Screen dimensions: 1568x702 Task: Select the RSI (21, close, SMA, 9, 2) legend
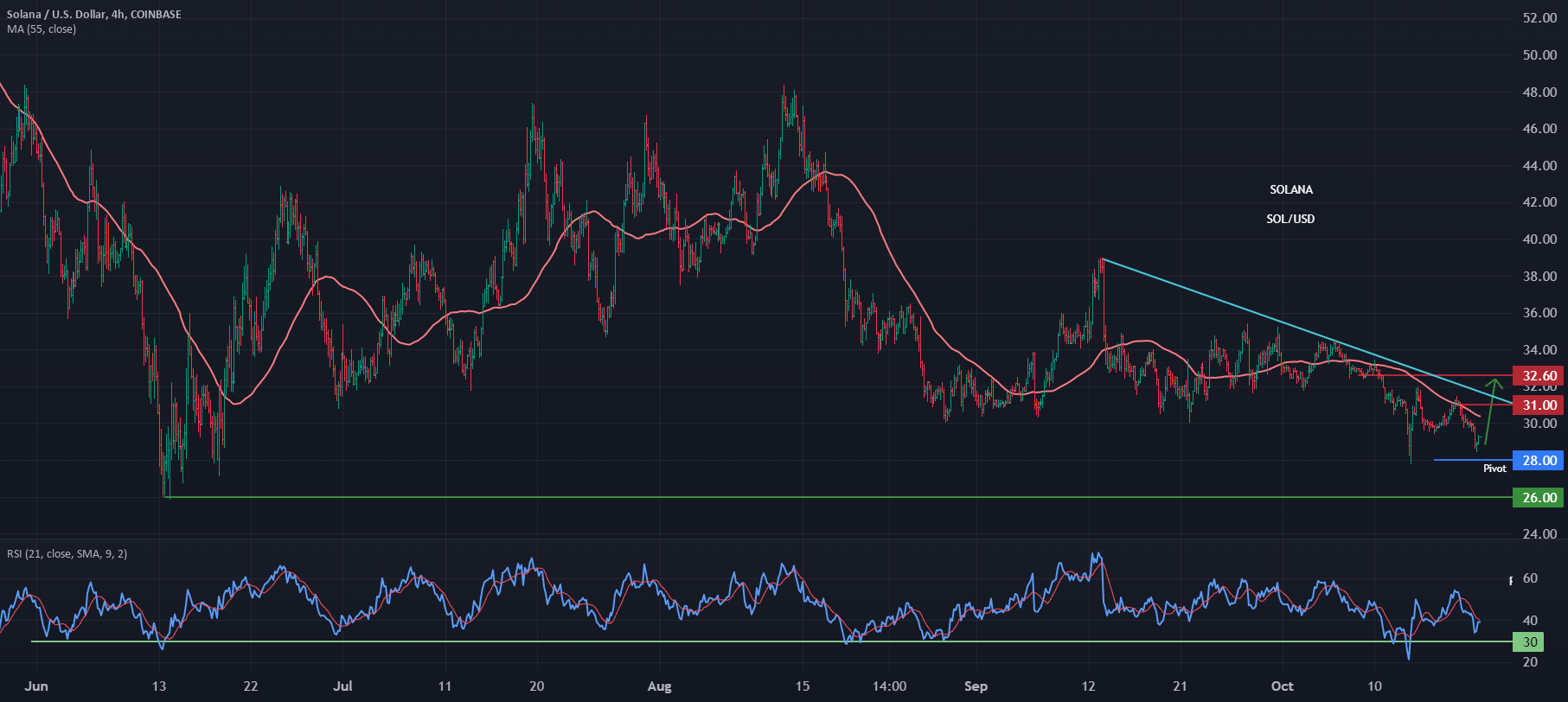(67, 553)
